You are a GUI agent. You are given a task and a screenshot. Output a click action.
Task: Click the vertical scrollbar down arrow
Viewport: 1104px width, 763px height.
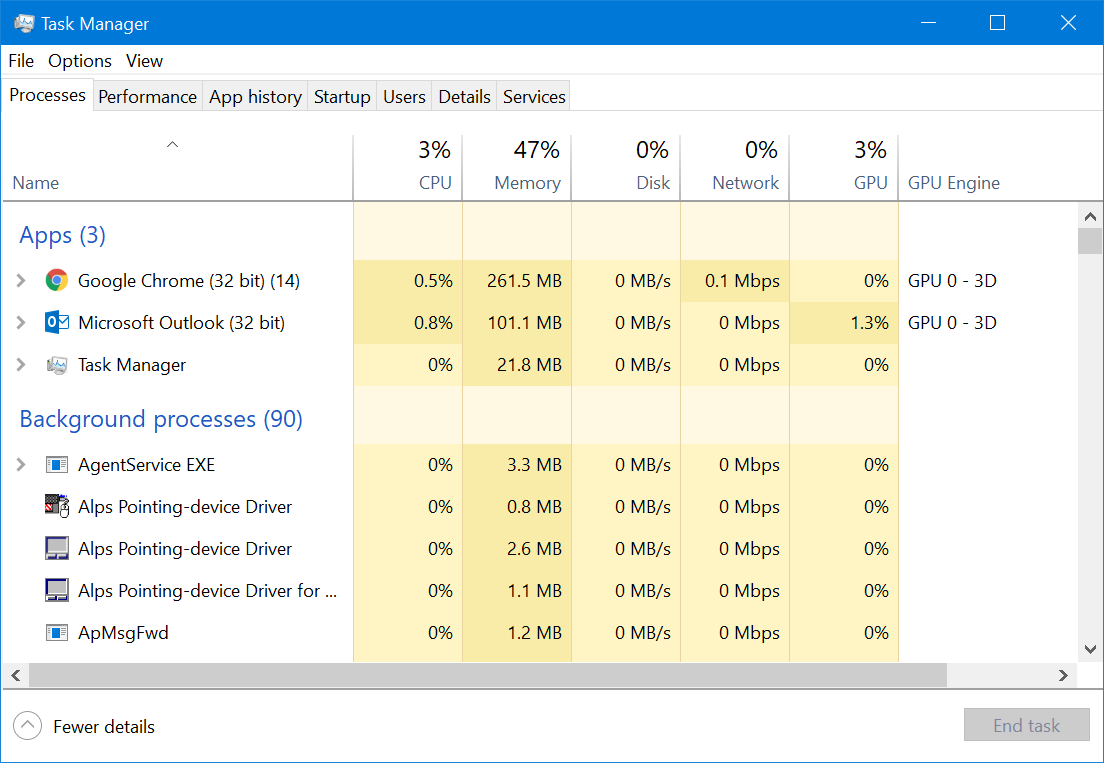[1089, 649]
